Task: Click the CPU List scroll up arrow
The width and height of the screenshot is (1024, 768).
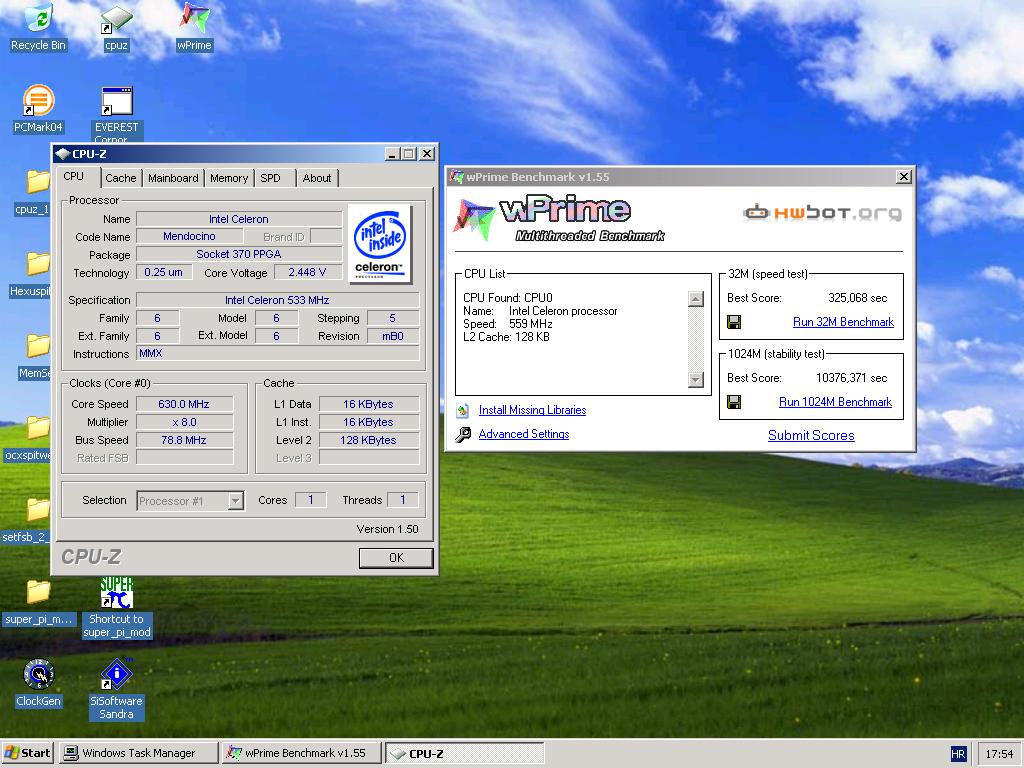Action: (x=696, y=299)
